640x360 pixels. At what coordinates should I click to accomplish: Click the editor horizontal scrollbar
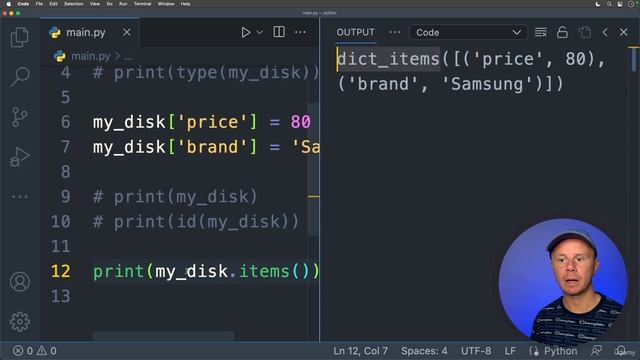click(x=163, y=336)
